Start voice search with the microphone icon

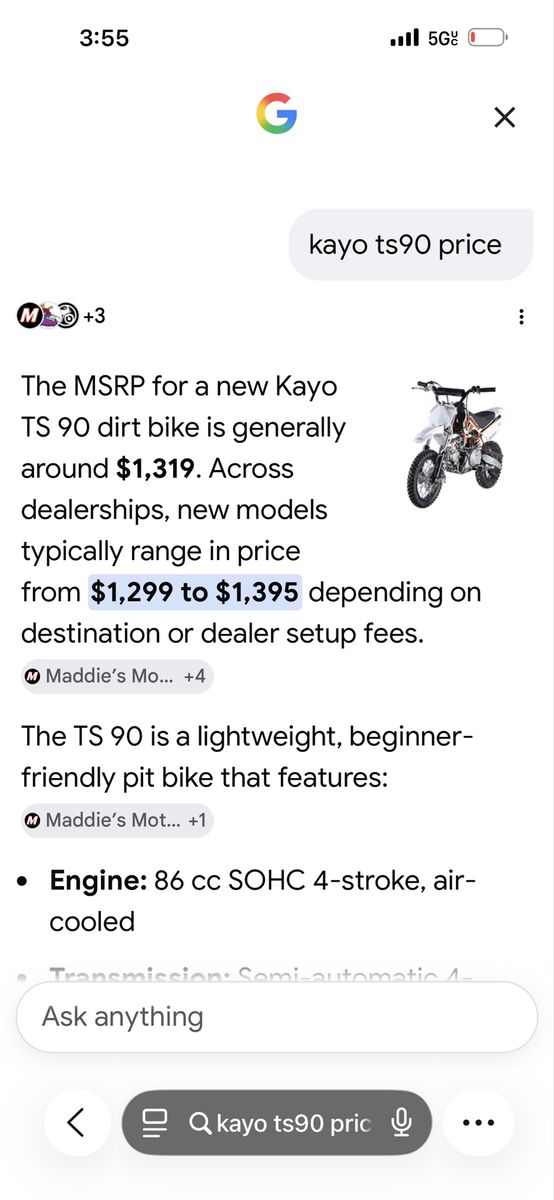[401, 1123]
